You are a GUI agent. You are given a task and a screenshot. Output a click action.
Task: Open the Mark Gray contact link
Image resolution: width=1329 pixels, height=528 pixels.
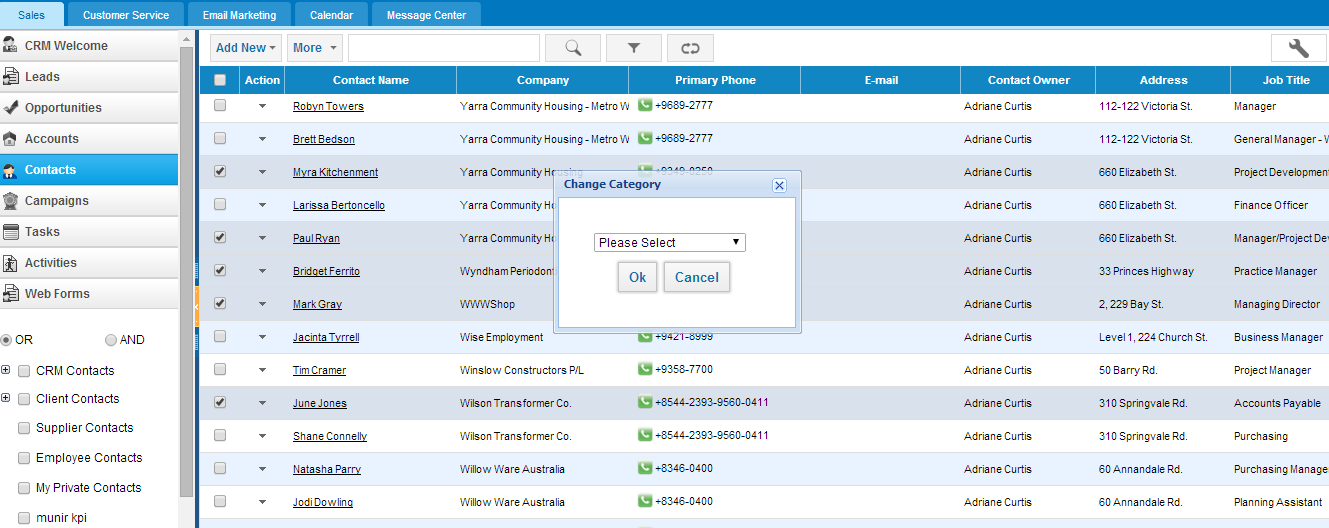click(x=317, y=304)
